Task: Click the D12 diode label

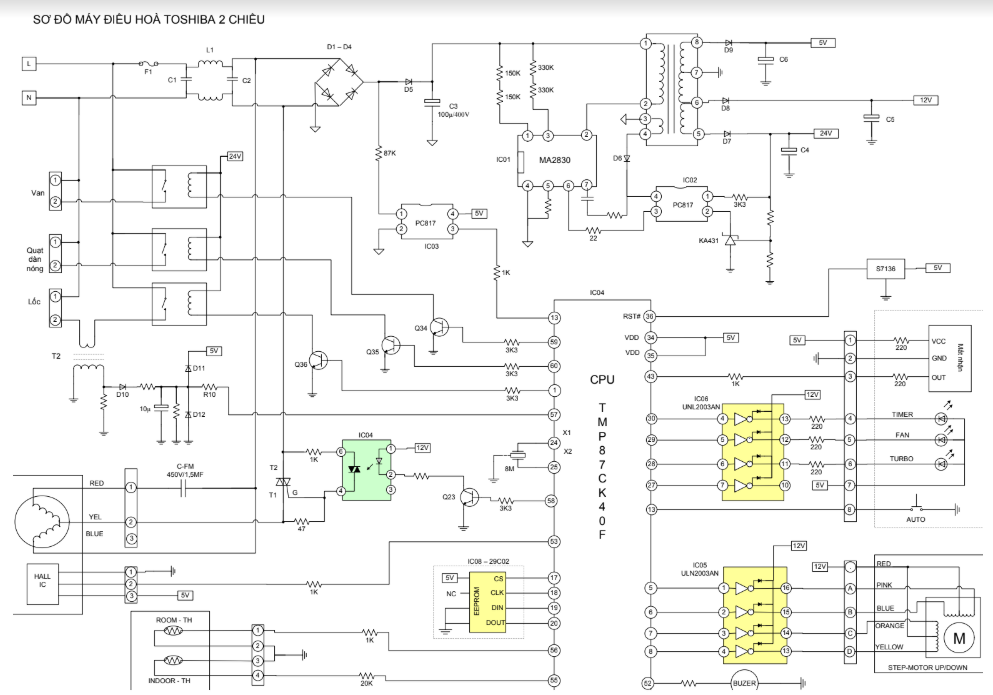Action: click(x=199, y=414)
